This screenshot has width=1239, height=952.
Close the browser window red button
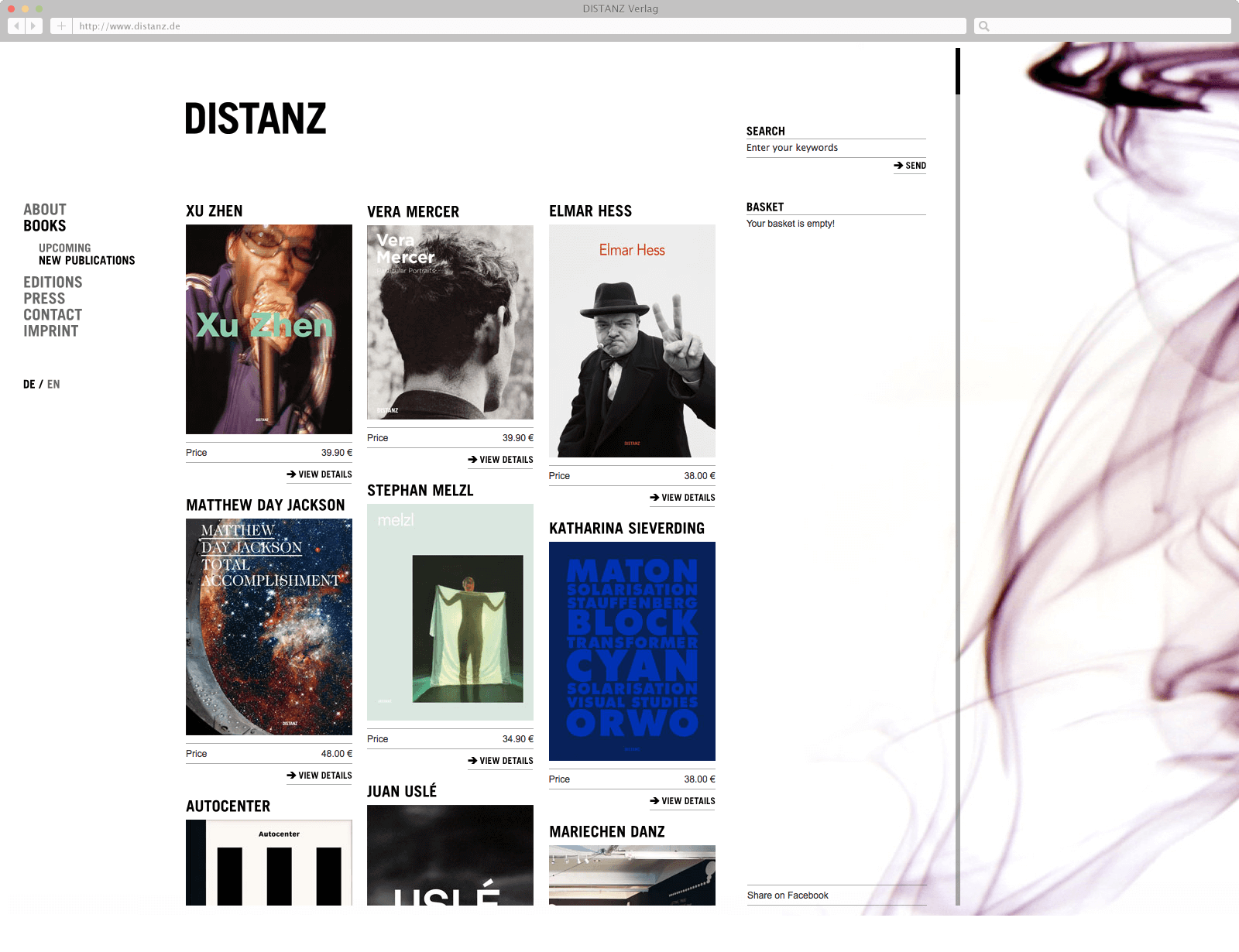point(11,9)
